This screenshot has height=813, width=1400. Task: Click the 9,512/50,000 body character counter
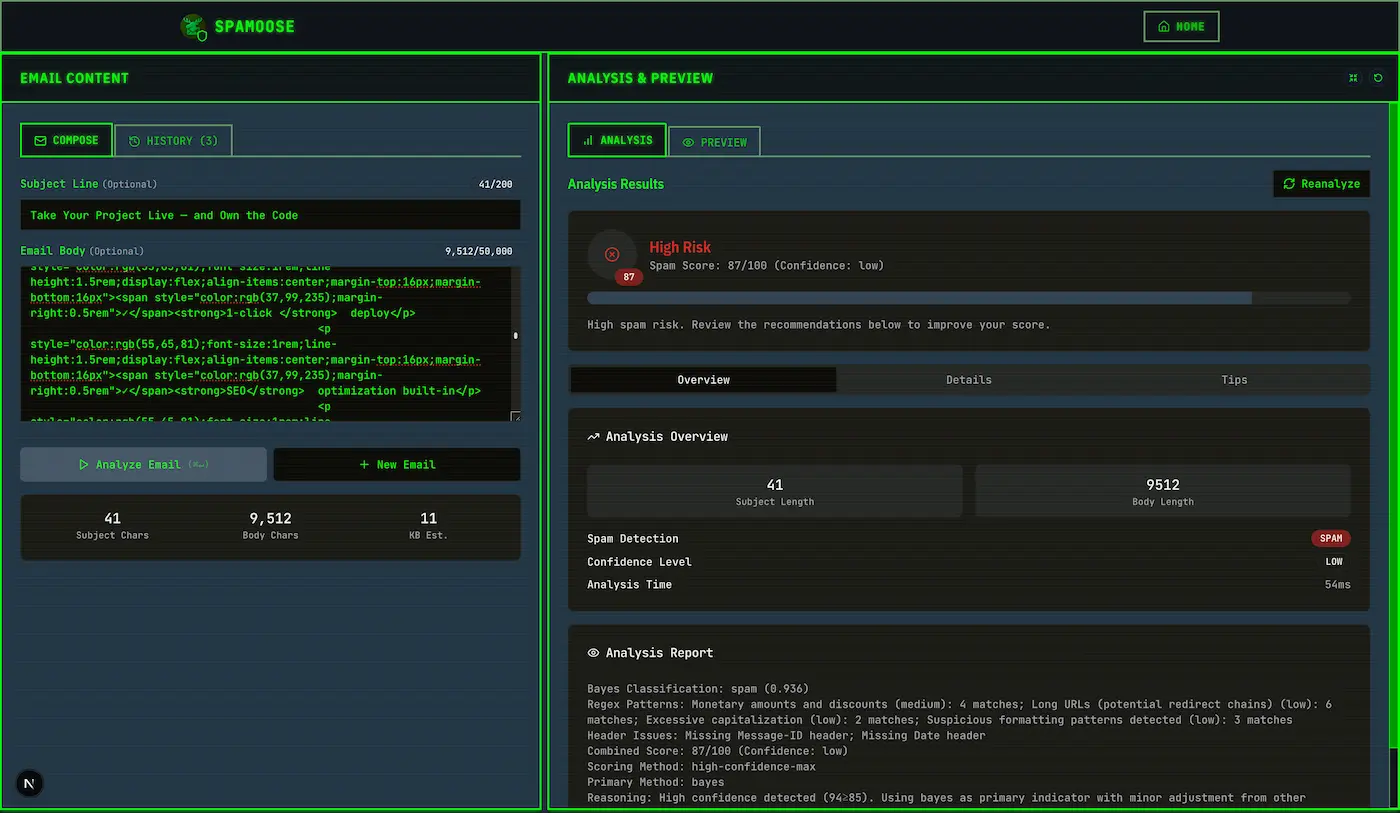479,251
